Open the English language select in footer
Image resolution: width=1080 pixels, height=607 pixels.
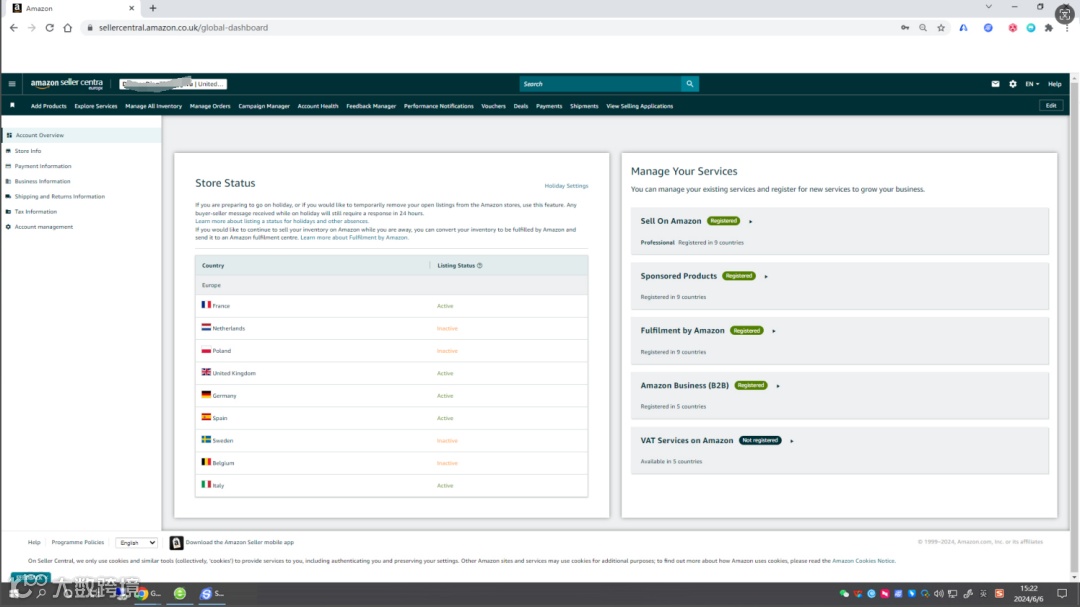click(x=136, y=543)
